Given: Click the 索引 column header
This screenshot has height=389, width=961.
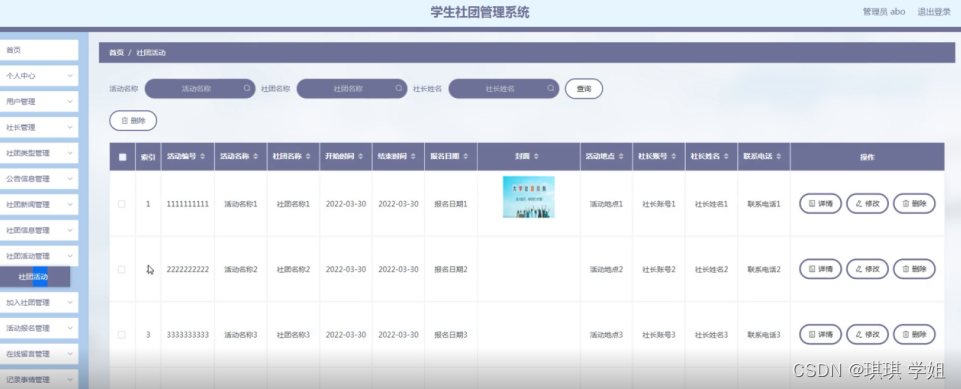Looking at the screenshot, I should coord(148,157).
